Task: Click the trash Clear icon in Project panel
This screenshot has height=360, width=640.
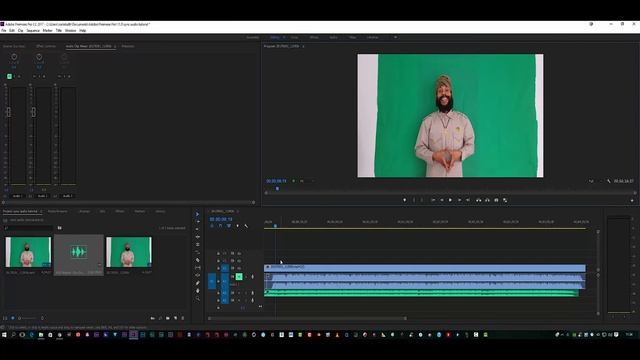Action: coord(183,318)
